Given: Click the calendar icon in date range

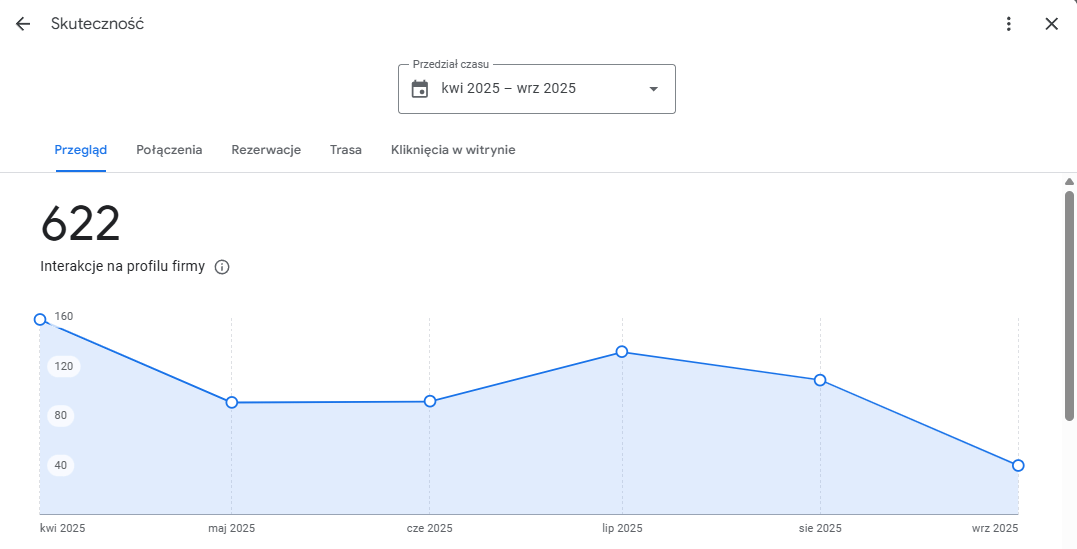Looking at the screenshot, I should pyautogui.click(x=420, y=89).
